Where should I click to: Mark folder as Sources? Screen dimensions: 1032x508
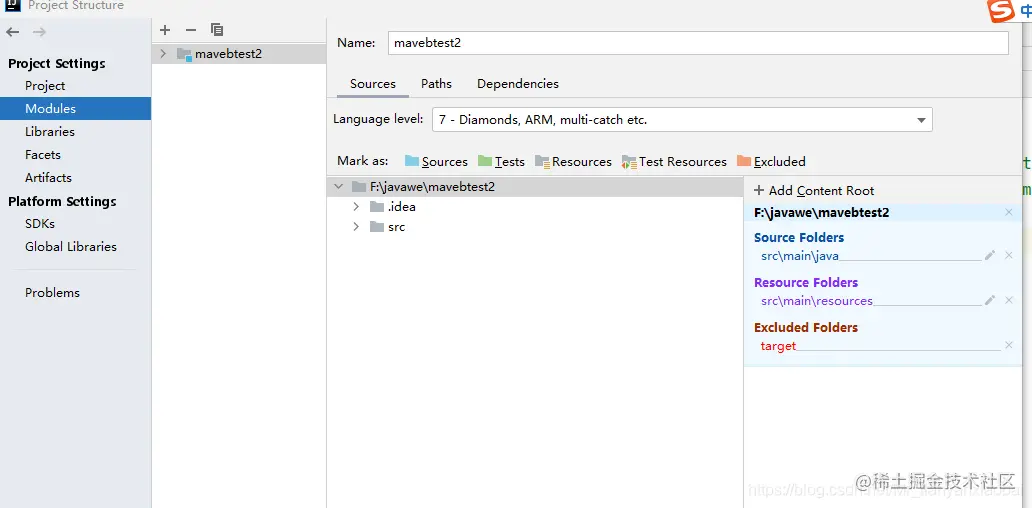coord(436,161)
